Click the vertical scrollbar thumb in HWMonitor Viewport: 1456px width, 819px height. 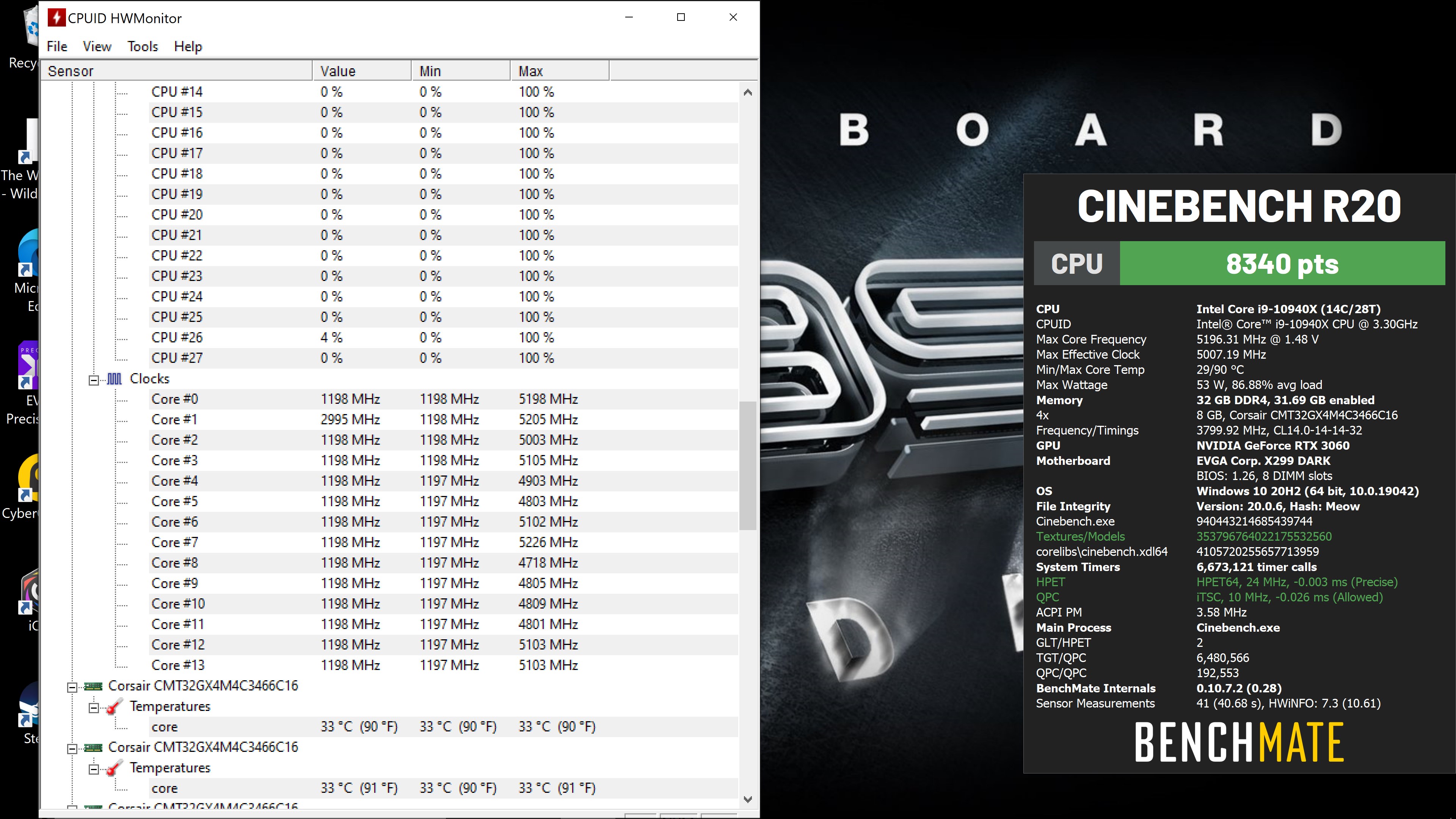tap(748, 466)
